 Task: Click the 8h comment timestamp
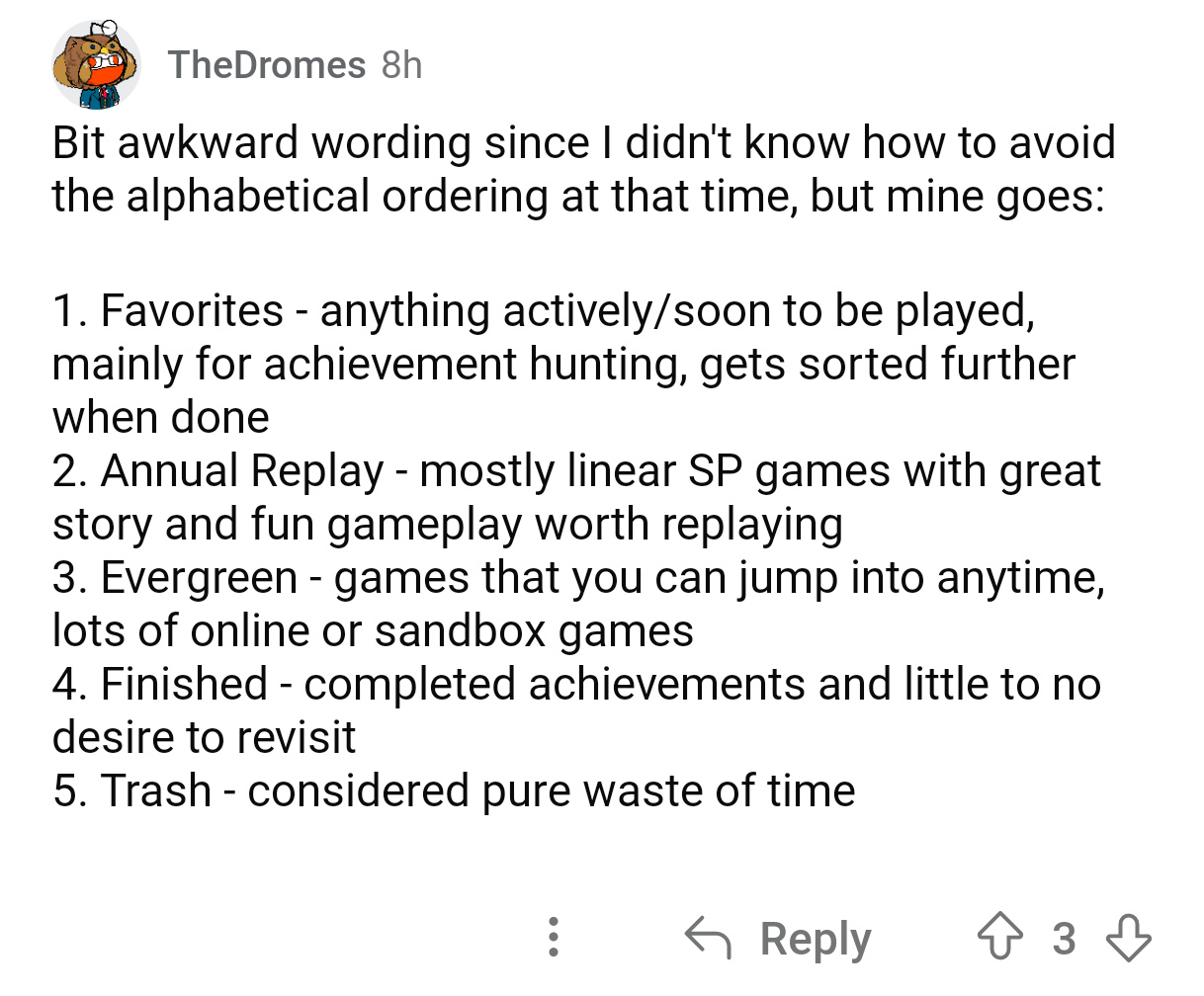click(x=402, y=65)
